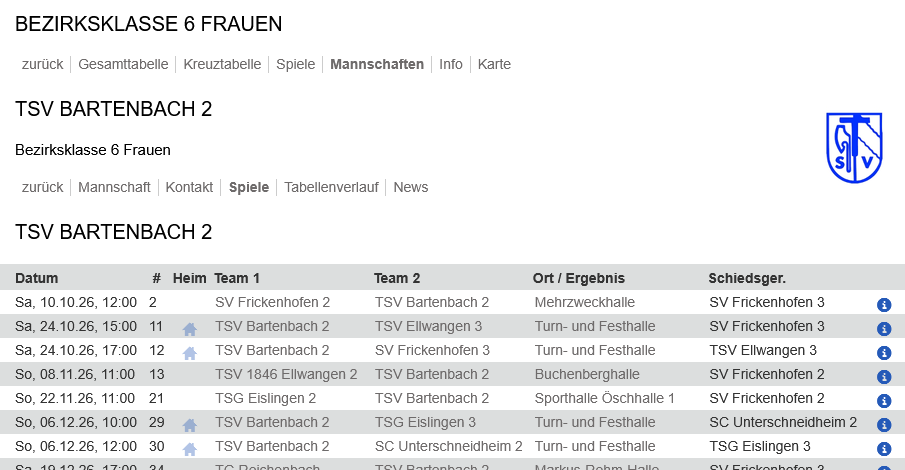Open info icon for match number 2
Image resolution: width=905 pixels, height=470 pixels.
coord(884,305)
